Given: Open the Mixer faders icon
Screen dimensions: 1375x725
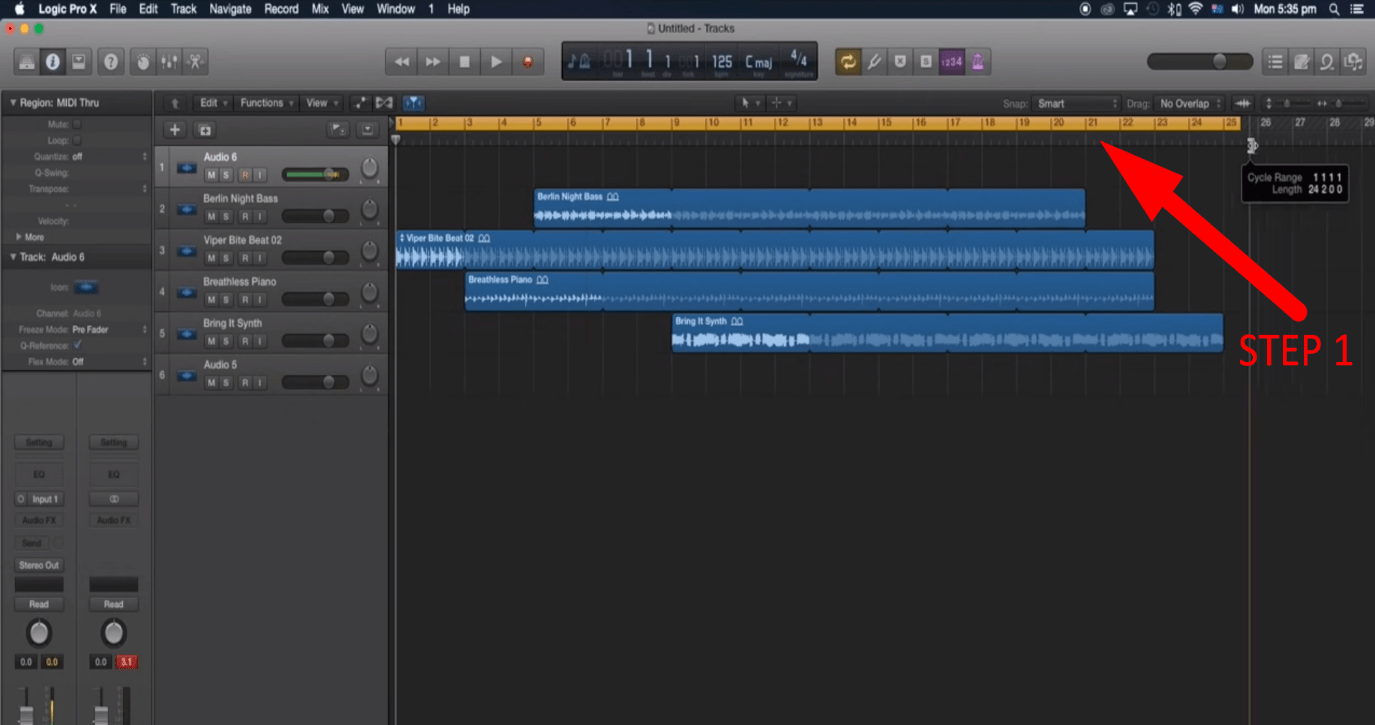Looking at the screenshot, I should 167,61.
